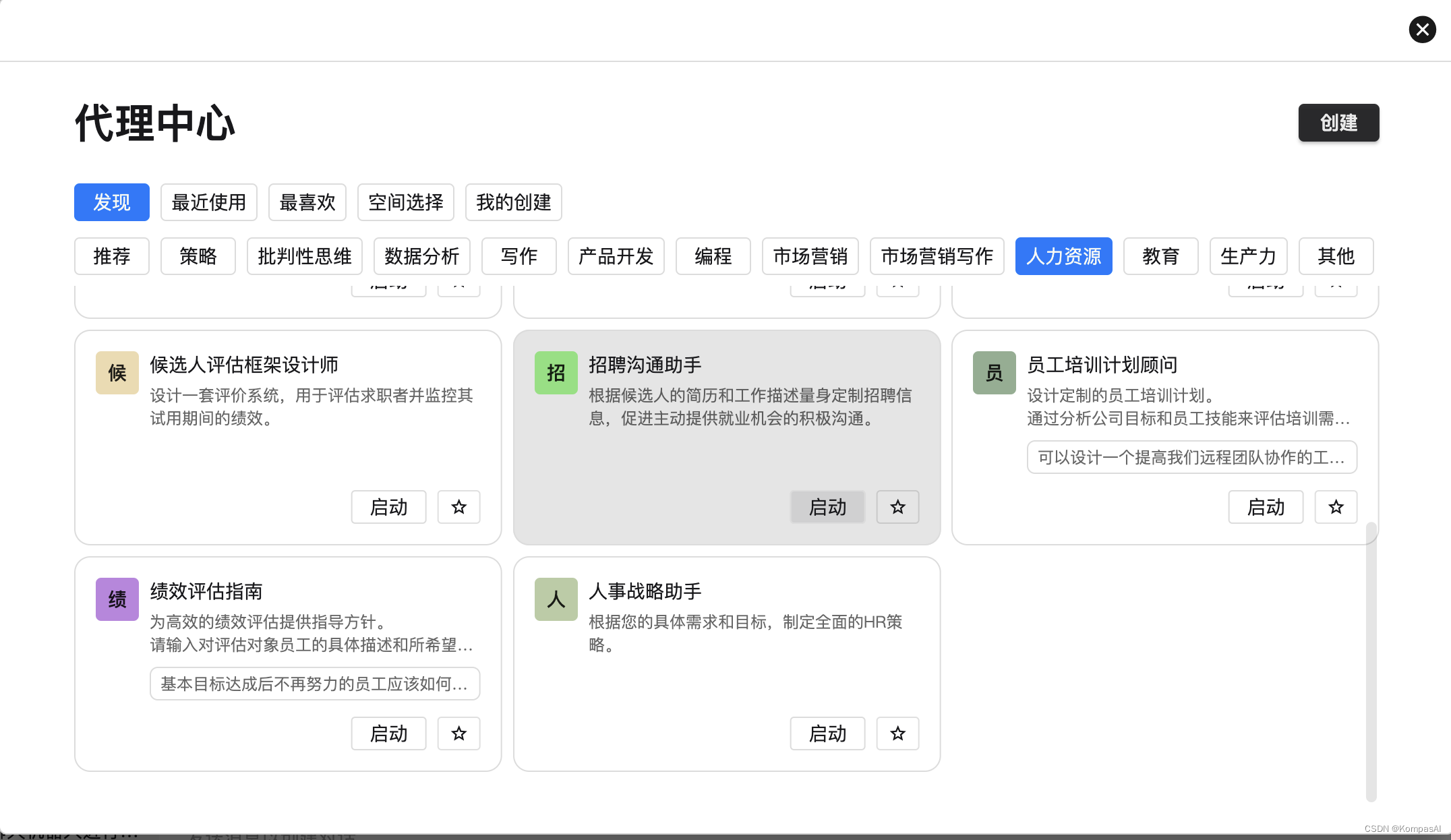Toggle favorite star on 员工培训计划顾问
The width and height of the screenshot is (1451, 840).
point(1336,507)
